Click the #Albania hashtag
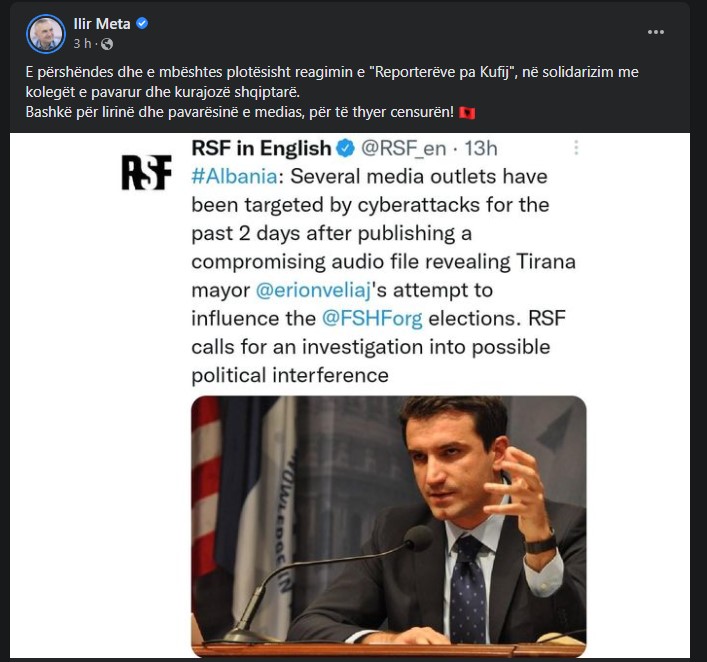This screenshot has width=707, height=662. pyautogui.click(x=233, y=178)
